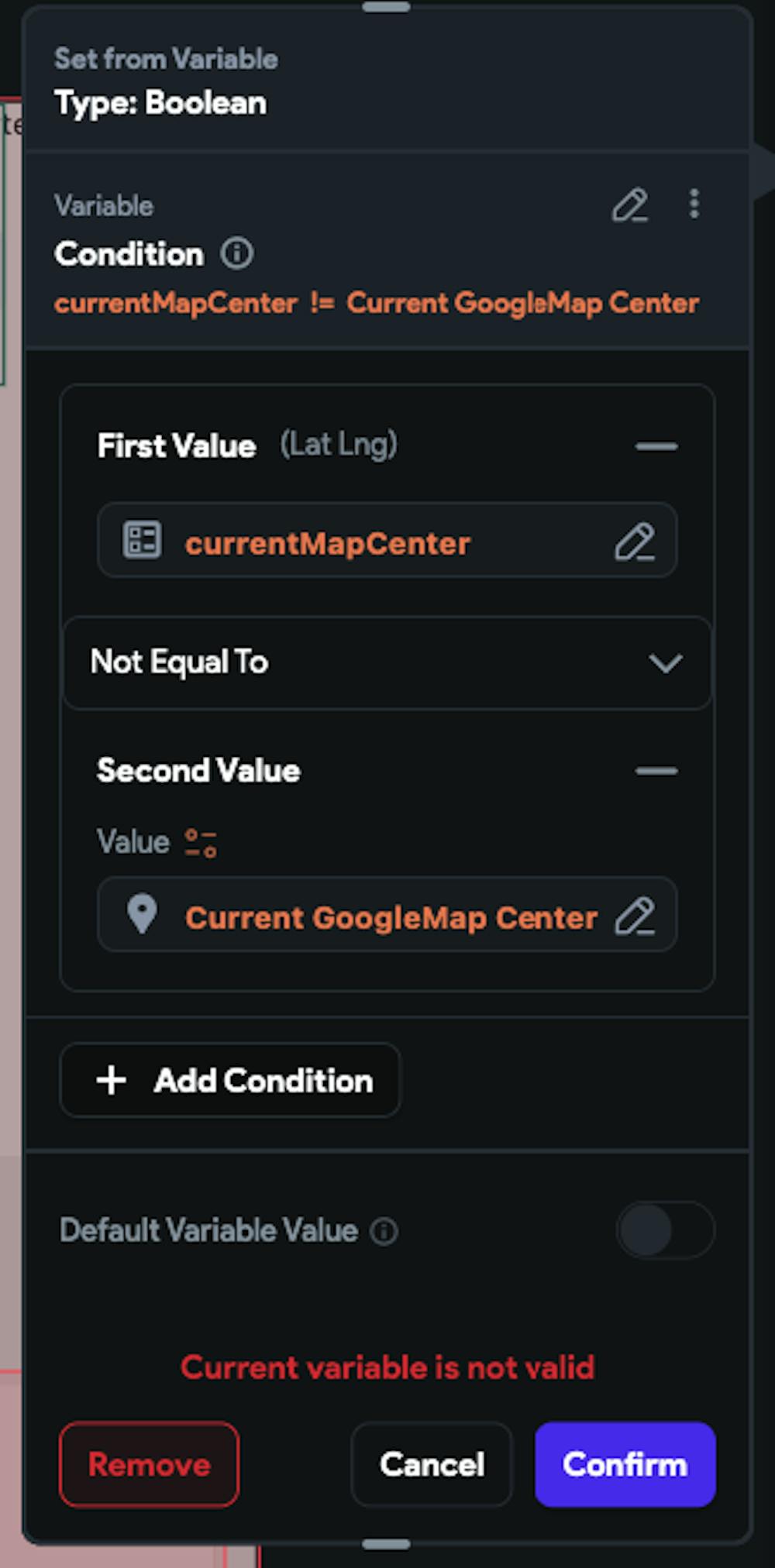The width and height of the screenshot is (775, 1568).
Task: Collapse the Second Value section
Action: tap(656, 771)
